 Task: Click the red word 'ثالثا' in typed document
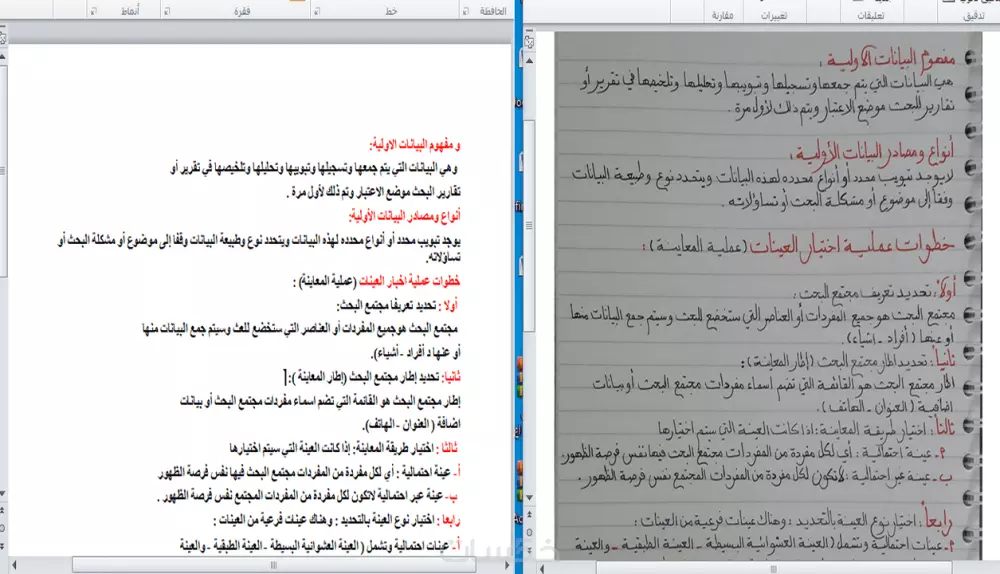point(449,448)
